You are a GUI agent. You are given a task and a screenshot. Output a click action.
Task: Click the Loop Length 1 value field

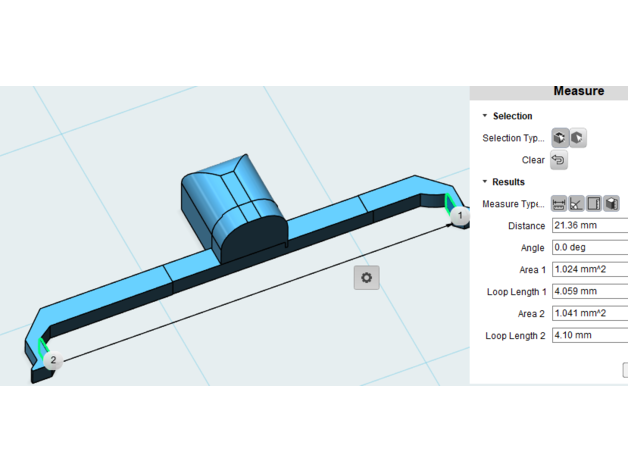tap(589, 292)
